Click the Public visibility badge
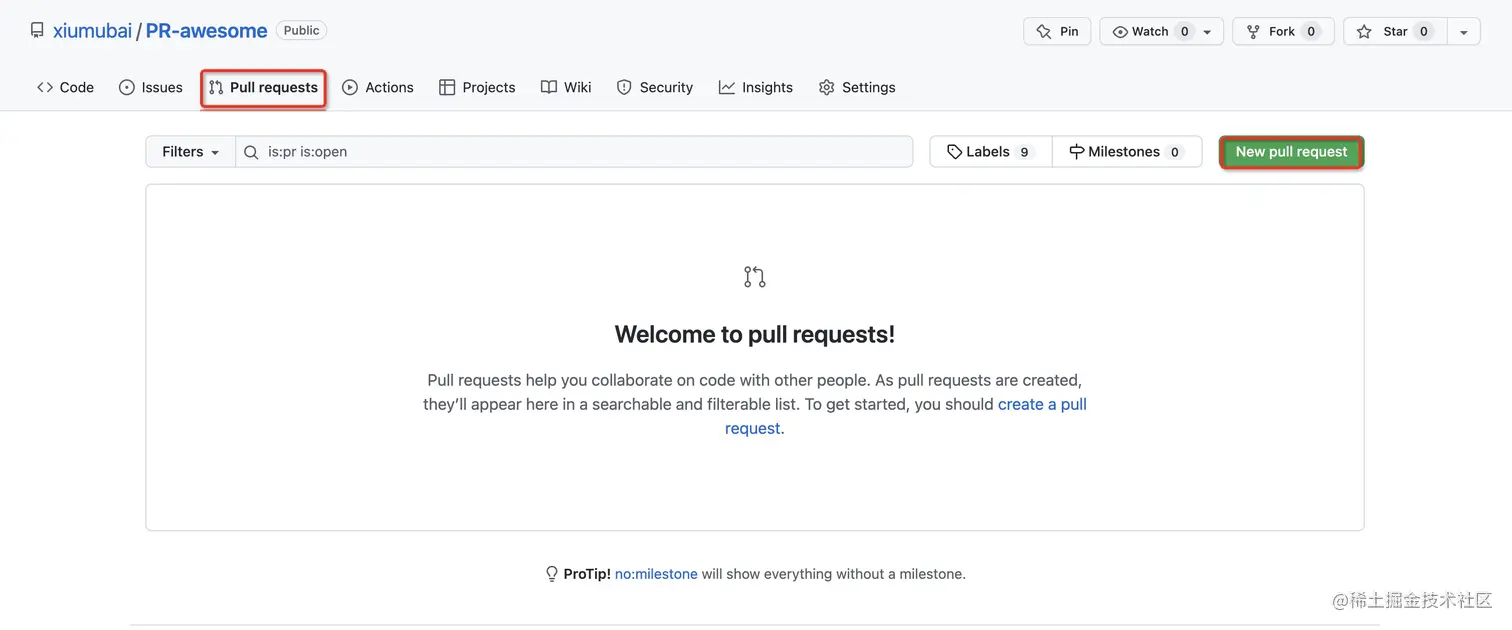 click(x=301, y=30)
